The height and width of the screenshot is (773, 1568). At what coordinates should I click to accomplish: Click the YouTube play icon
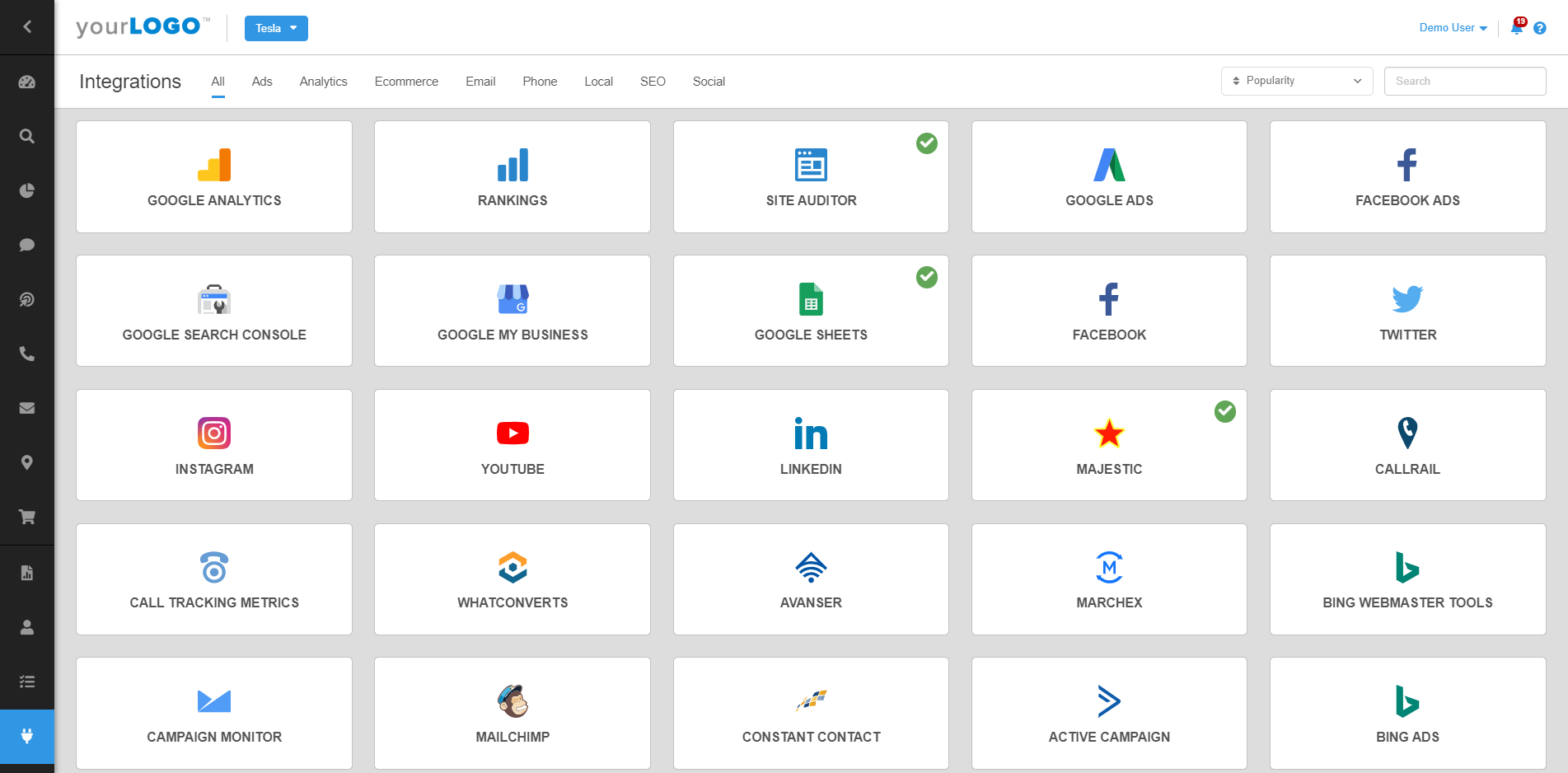pos(513,433)
